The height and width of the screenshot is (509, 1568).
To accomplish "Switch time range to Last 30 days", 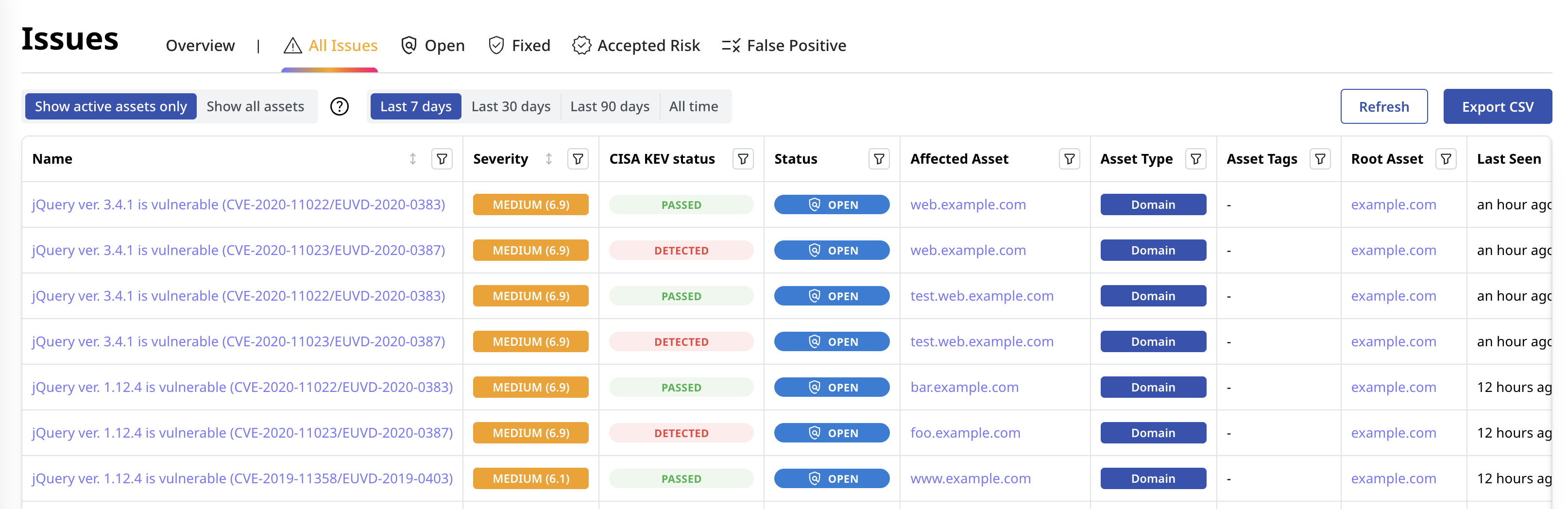I will coord(511,106).
